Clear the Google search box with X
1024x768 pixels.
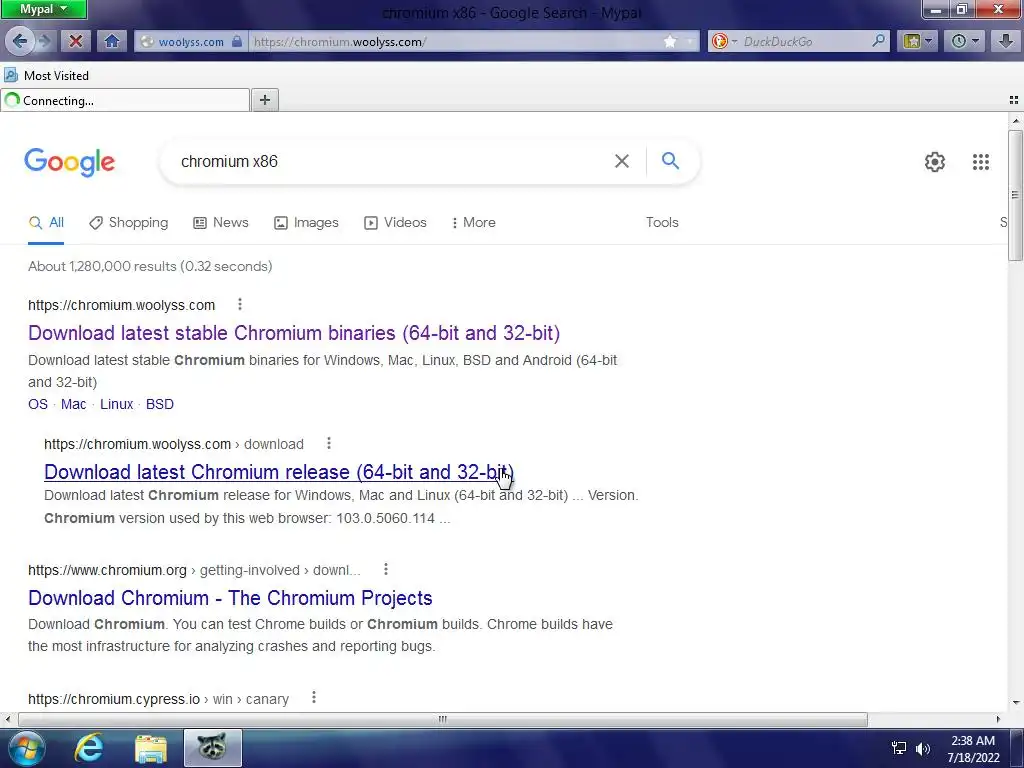point(622,161)
